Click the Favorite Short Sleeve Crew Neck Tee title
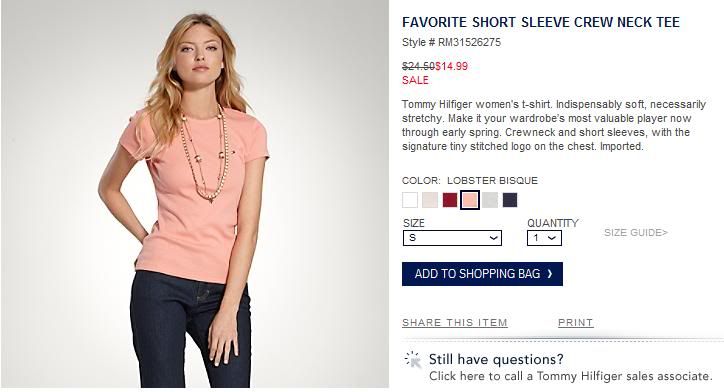 (x=541, y=22)
